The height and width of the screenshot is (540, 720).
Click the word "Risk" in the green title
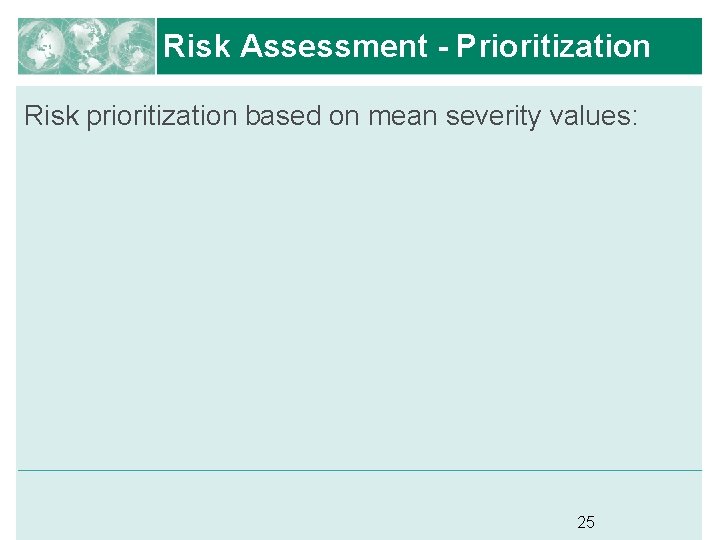pyautogui.click(x=197, y=46)
